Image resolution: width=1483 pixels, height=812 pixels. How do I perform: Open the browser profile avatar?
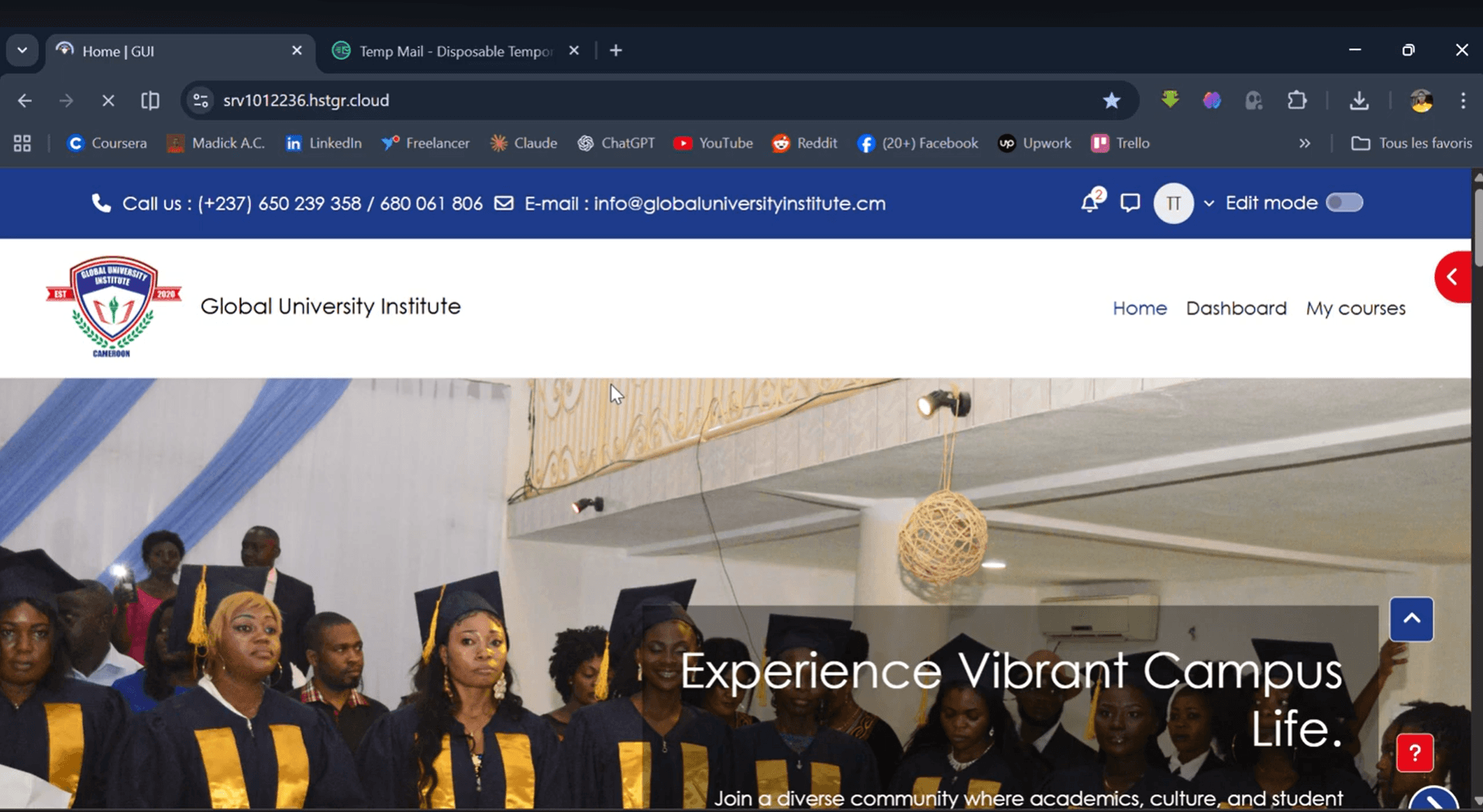coord(1421,100)
